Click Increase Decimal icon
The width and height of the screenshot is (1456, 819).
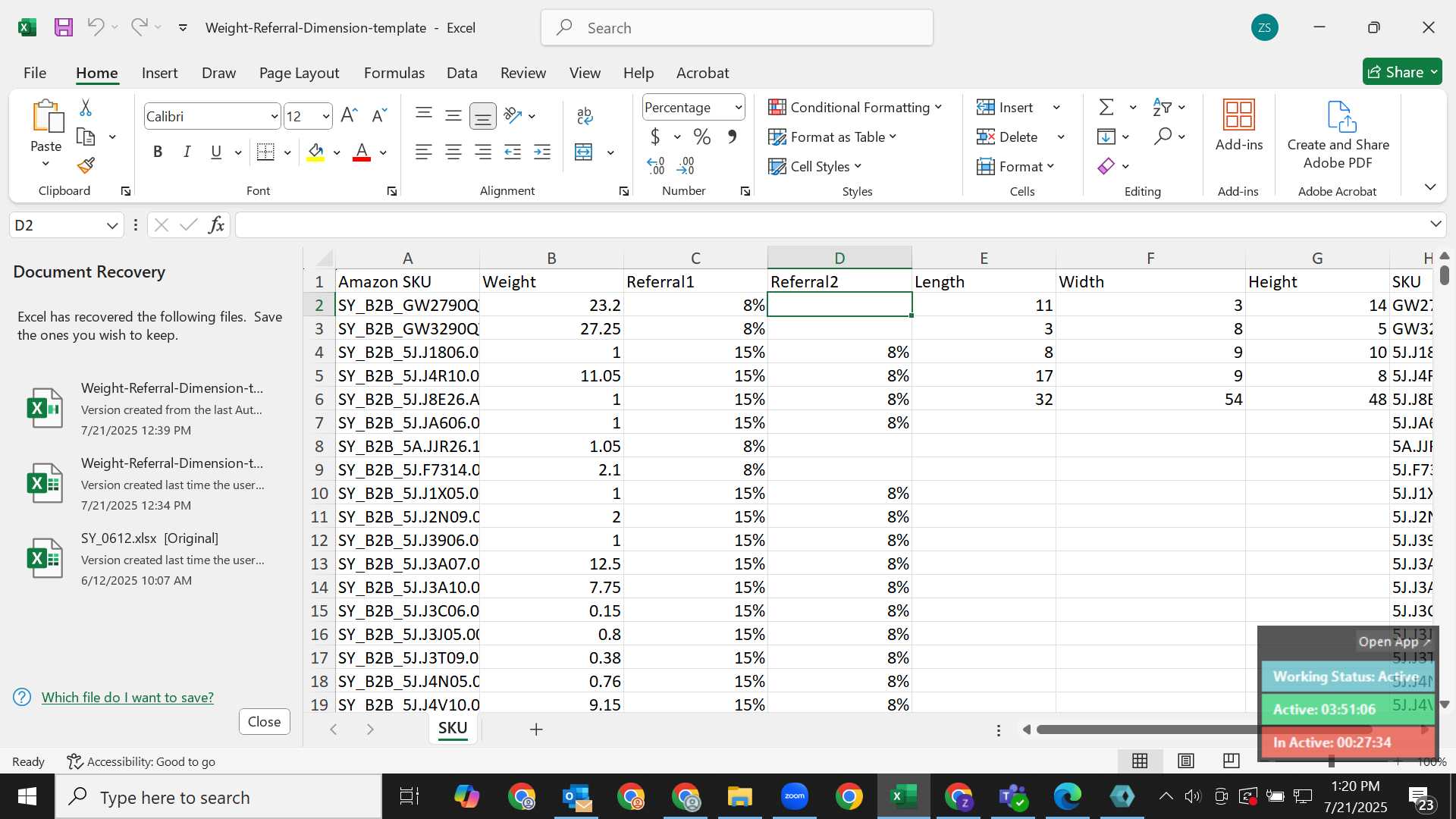click(x=656, y=166)
